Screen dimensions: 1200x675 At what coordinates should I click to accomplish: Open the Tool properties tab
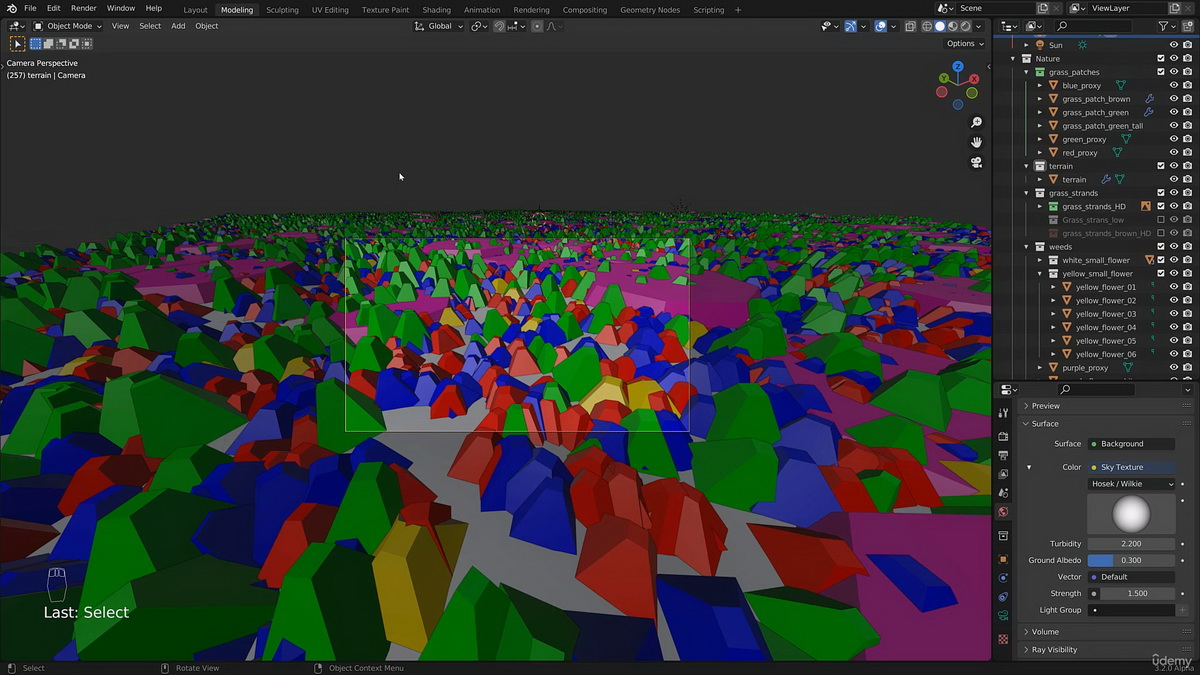[1003, 413]
